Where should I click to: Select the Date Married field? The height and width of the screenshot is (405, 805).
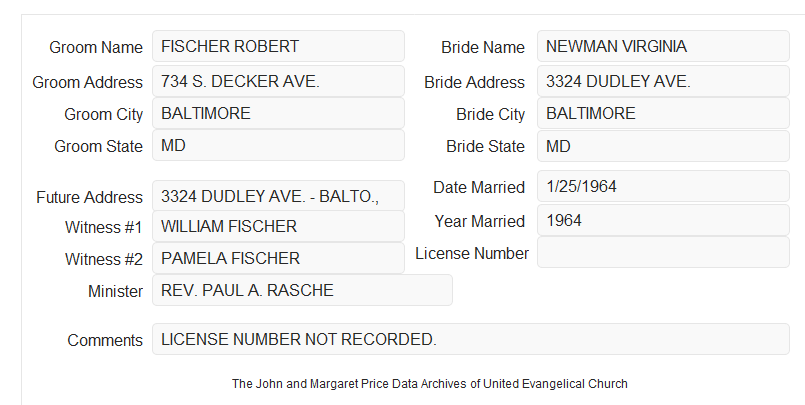coord(663,186)
